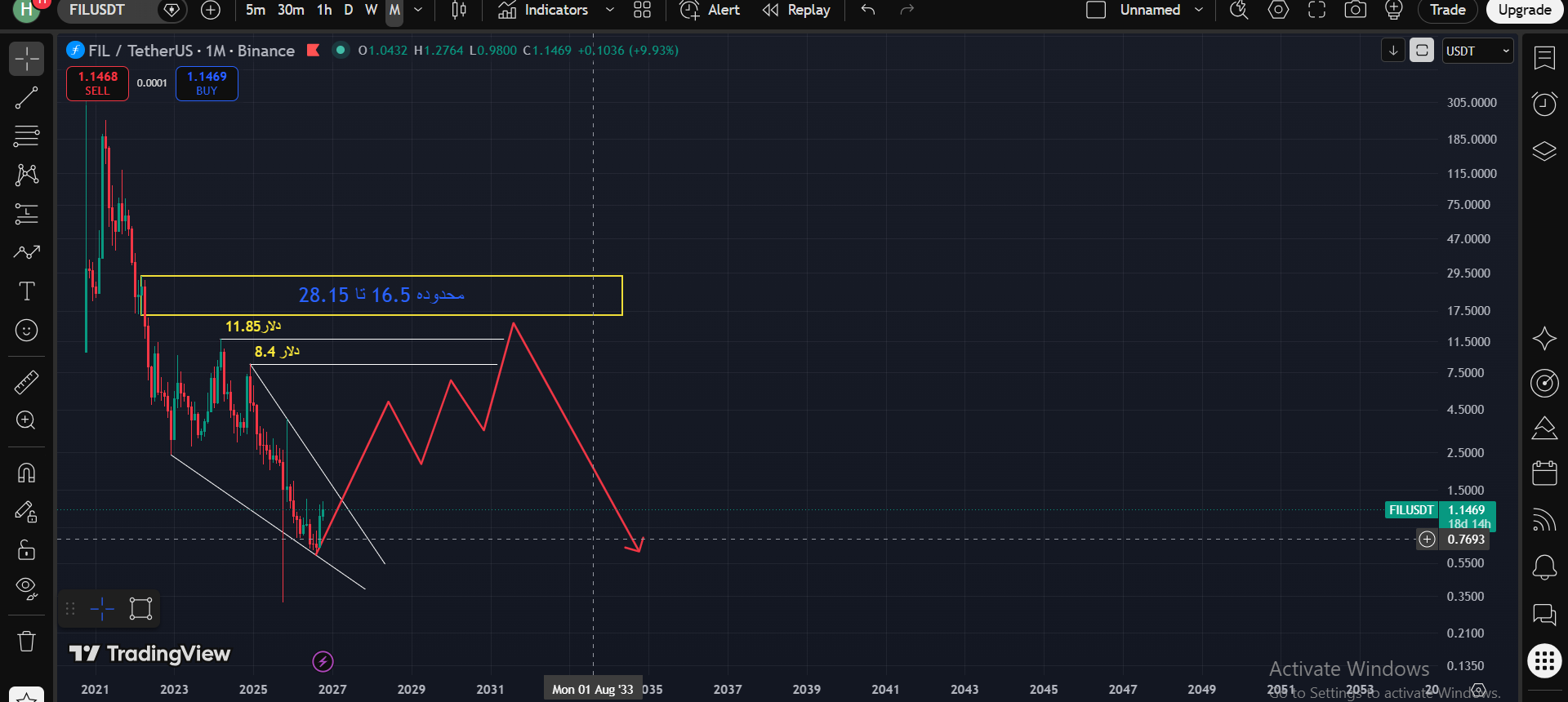Toggle magnet mode for drawings
The image size is (1568, 702).
click(26, 473)
